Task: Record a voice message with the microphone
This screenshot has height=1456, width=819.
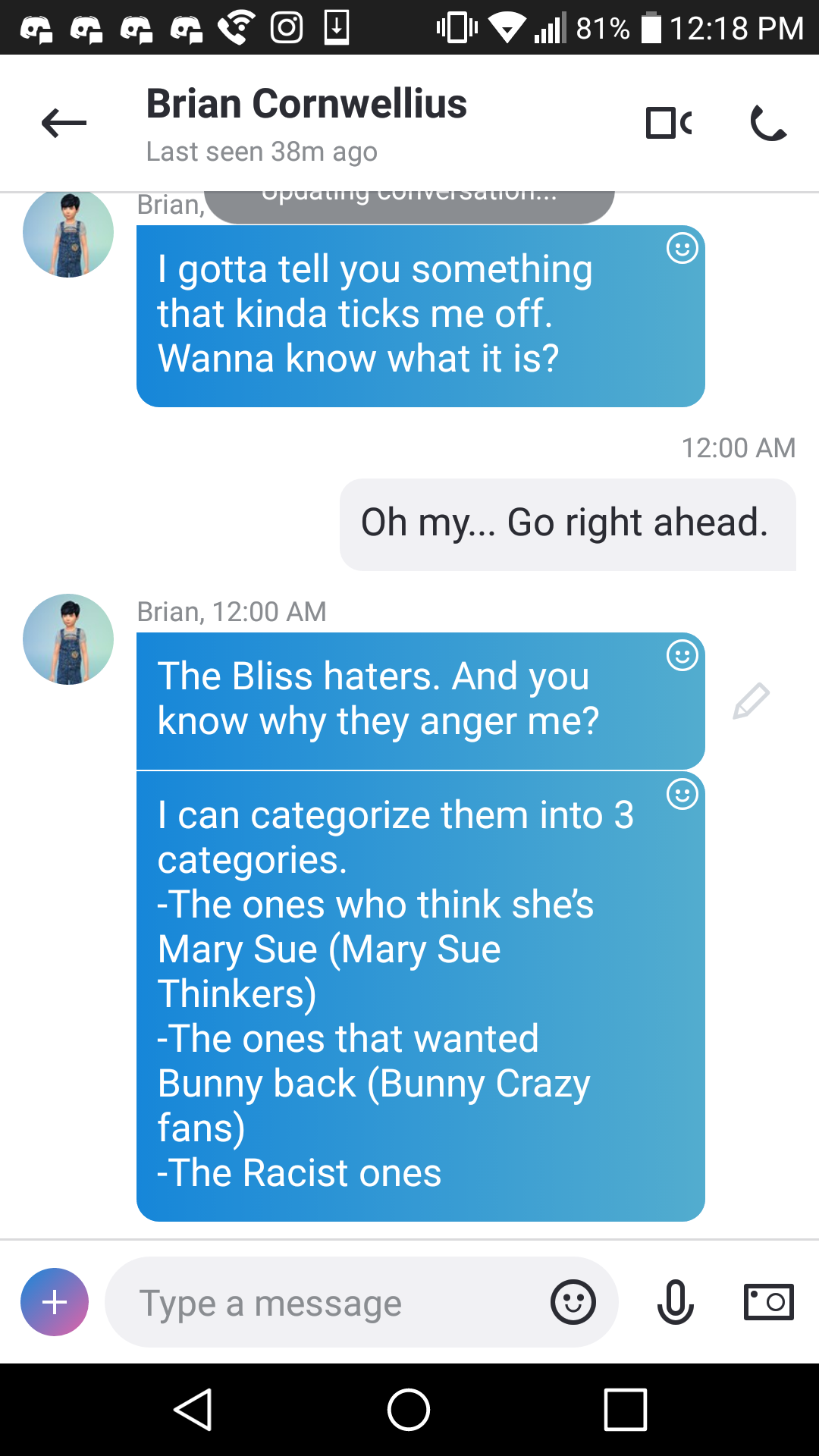Action: click(675, 1302)
